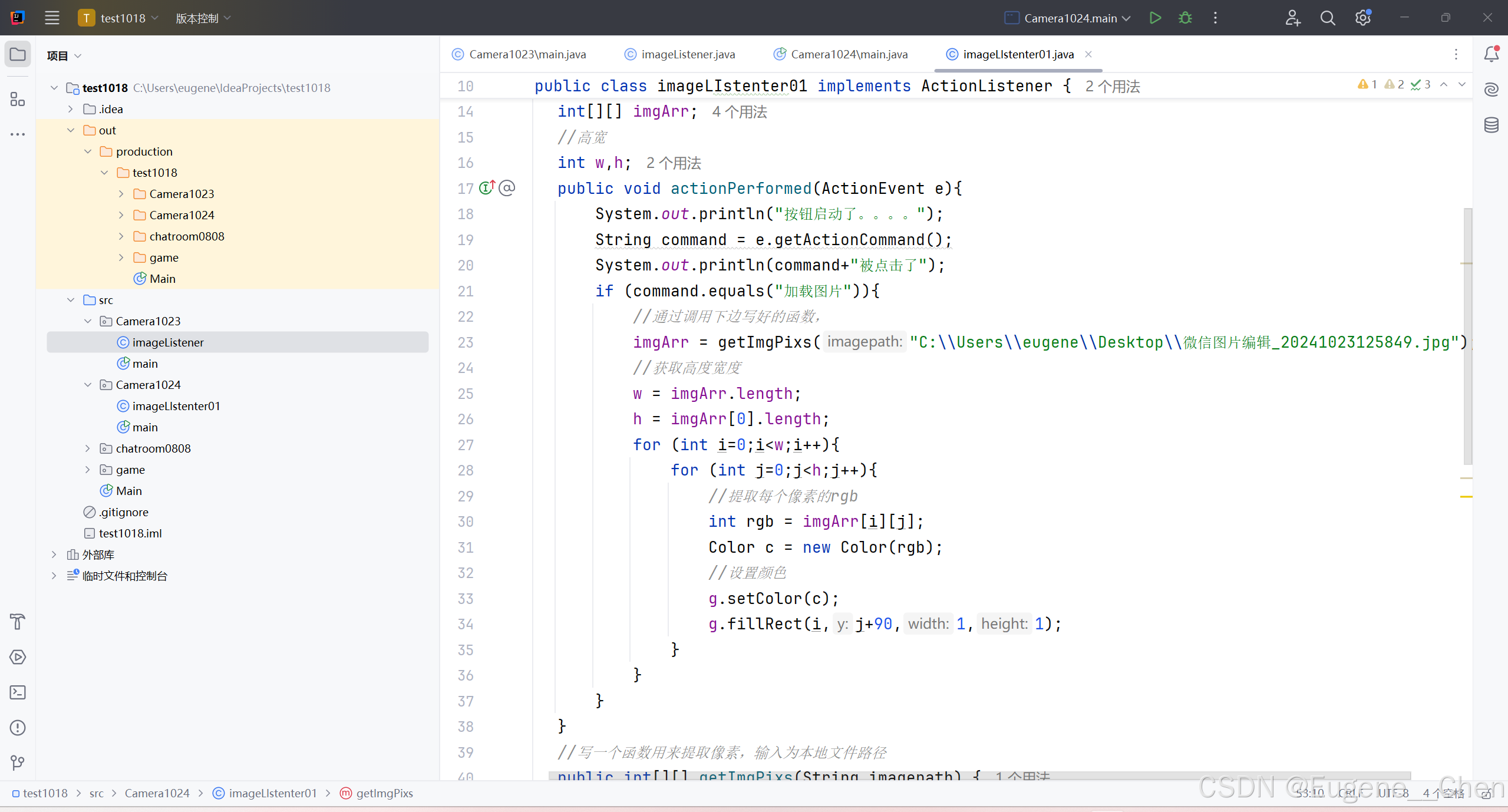Viewport: 1508px width, 812px height.
Task: Click the Search Everywhere magnifier
Action: (x=1328, y=18)
